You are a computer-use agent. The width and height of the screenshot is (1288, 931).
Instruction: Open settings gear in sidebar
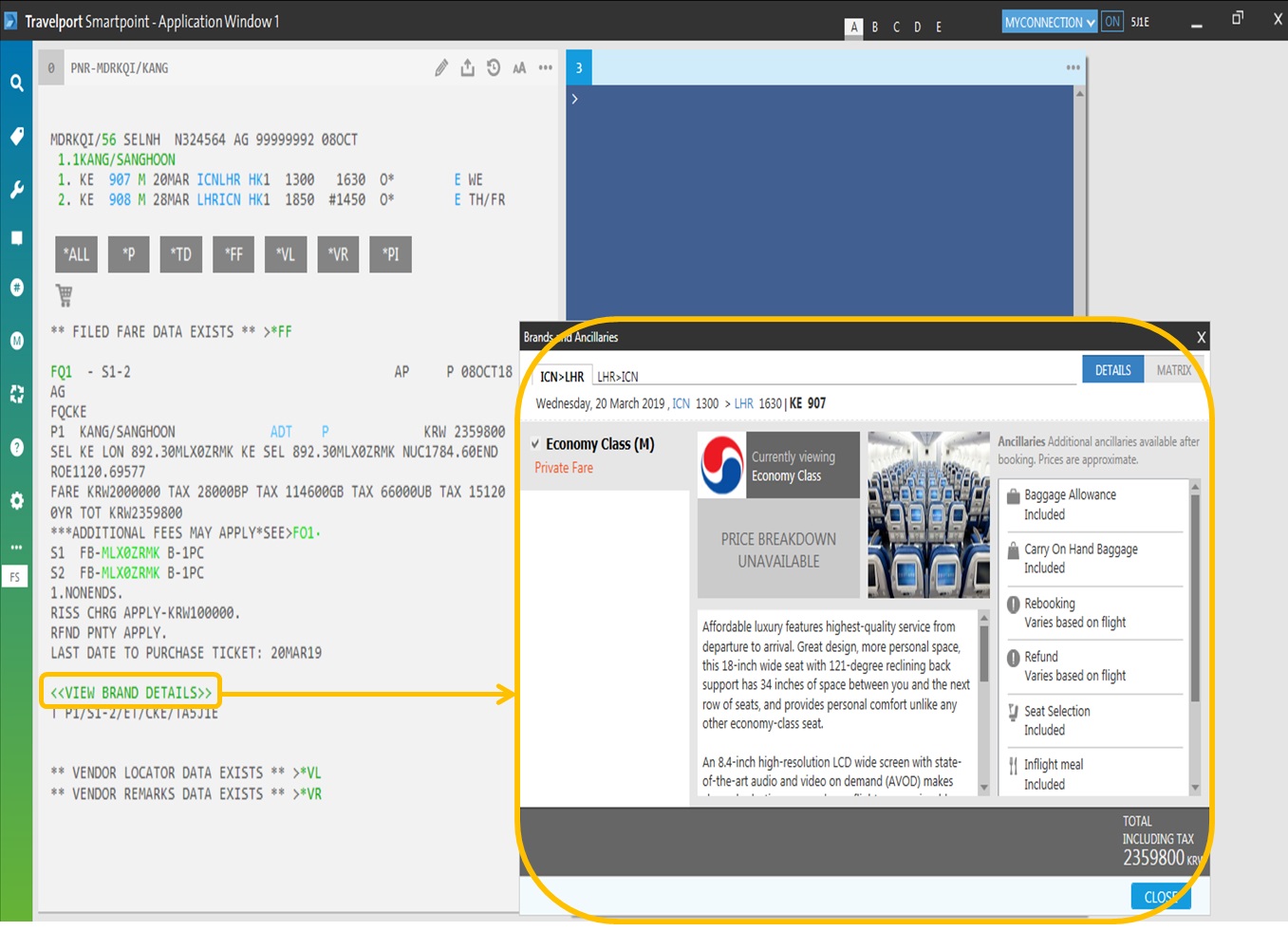(16, 500)
